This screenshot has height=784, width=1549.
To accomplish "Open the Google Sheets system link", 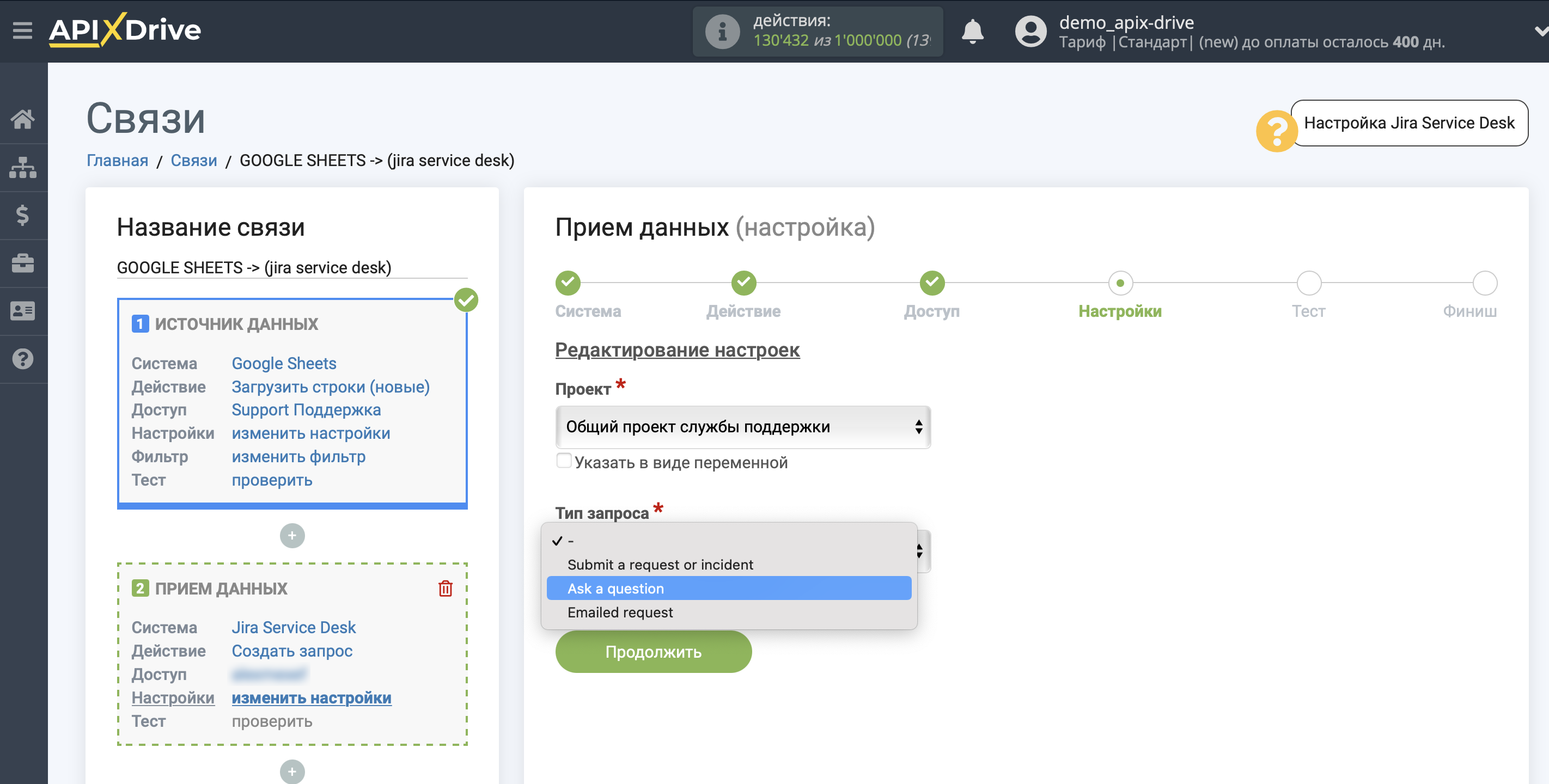I will coord(284,364).
